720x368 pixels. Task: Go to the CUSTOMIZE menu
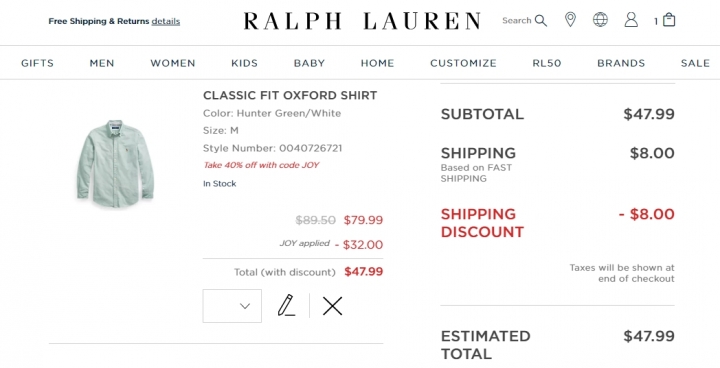click(x=463, y=63)
